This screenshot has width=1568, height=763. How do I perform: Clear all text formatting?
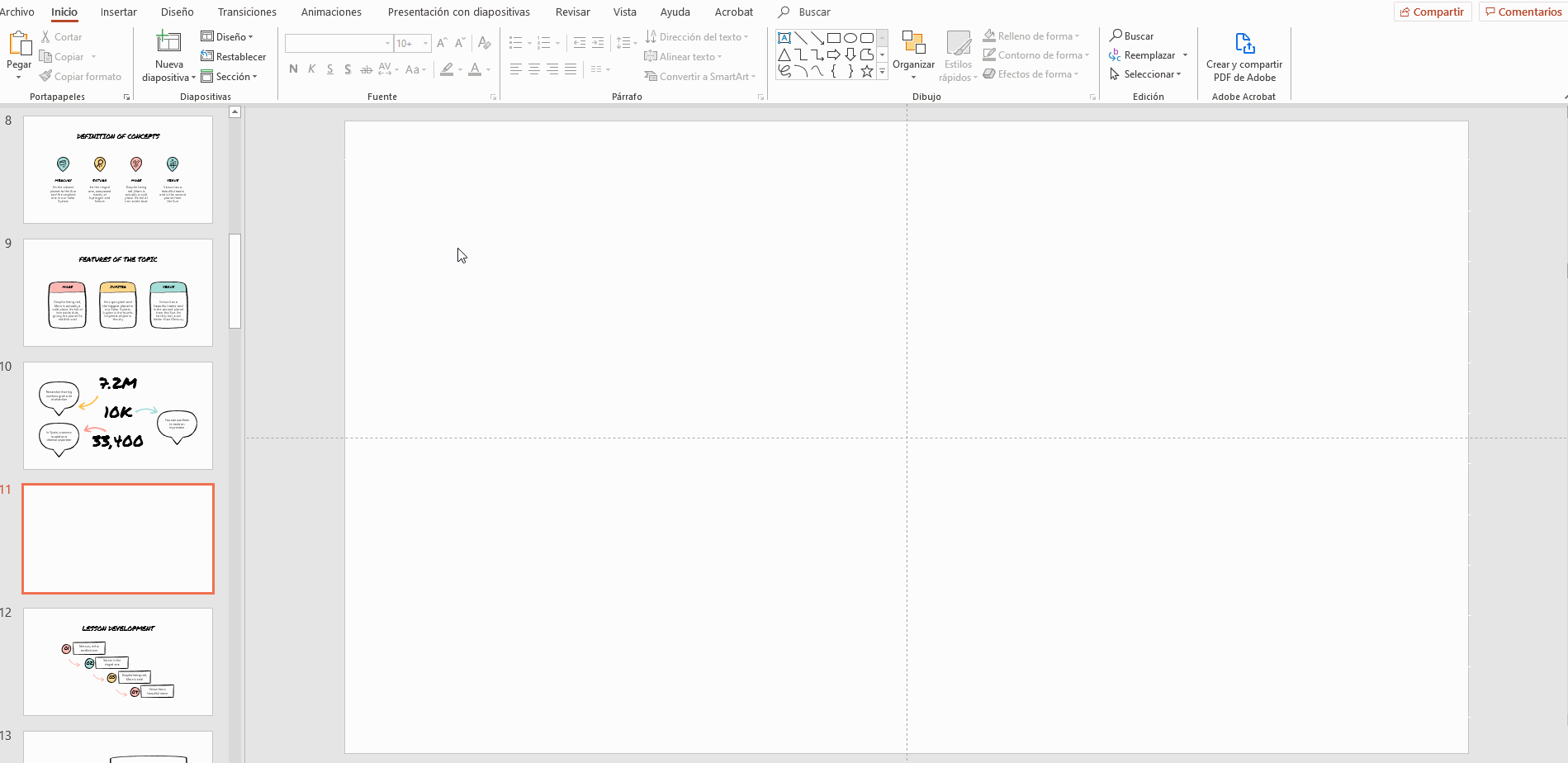click(x=485, y=43)
